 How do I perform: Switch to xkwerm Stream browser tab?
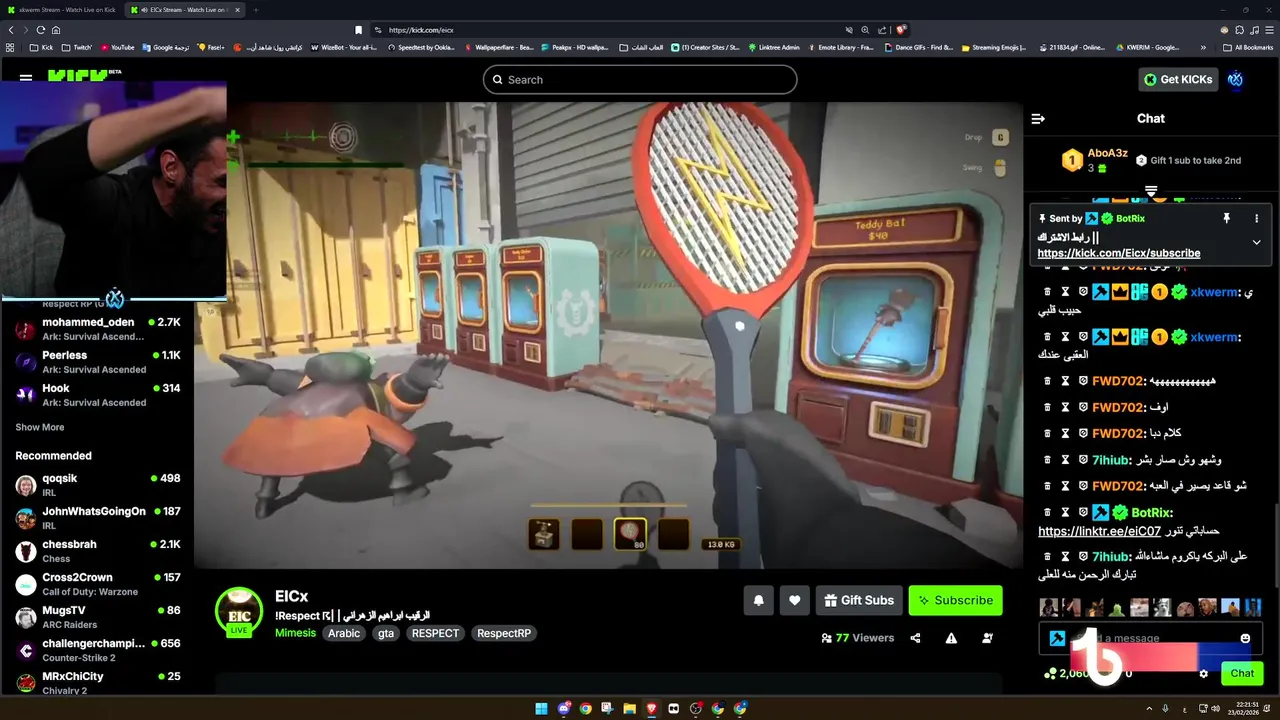(x=62, y=10)
